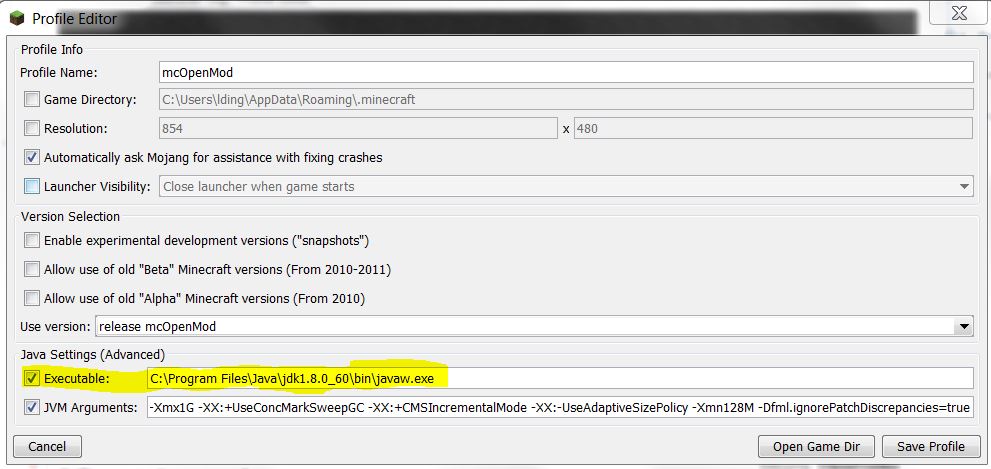This screenshot has width=991, height=469.
Task: Open the Use version dropdown
Action: coord(534,326)
